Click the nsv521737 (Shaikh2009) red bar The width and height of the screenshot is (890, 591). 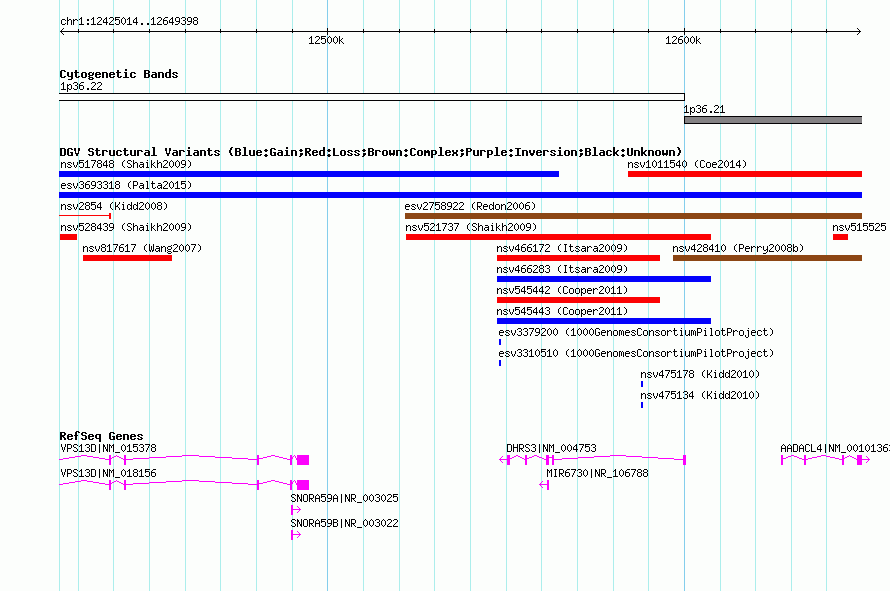tap(559, 237)
